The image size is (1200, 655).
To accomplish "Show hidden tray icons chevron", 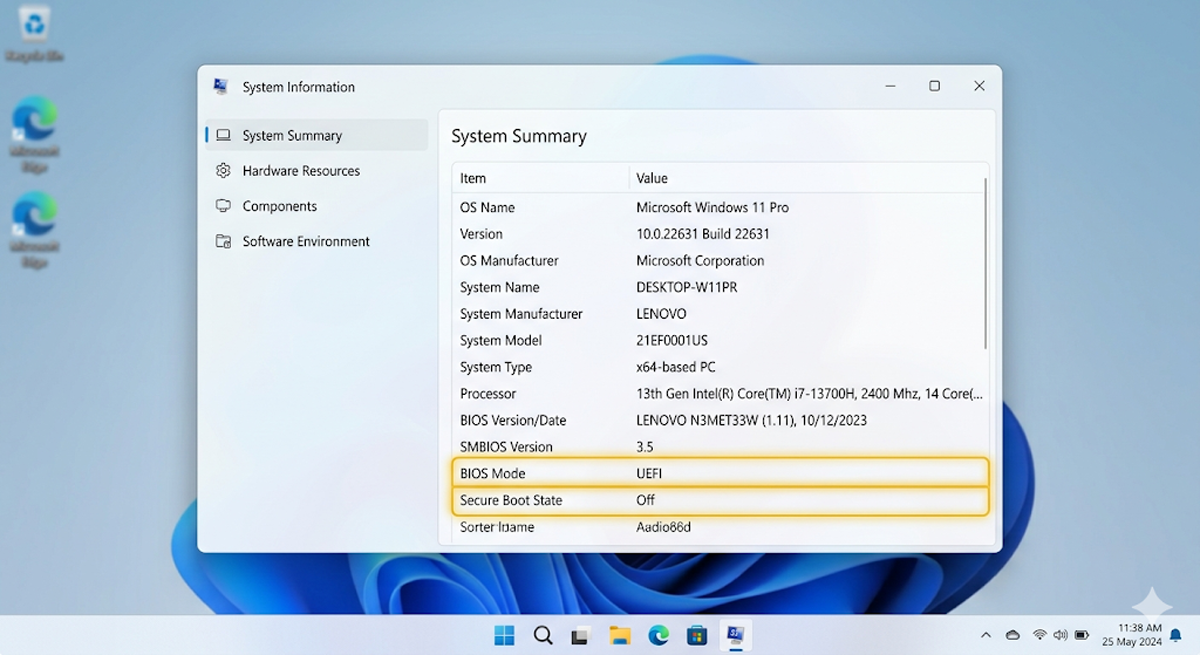I will click(x=986, y=635).
